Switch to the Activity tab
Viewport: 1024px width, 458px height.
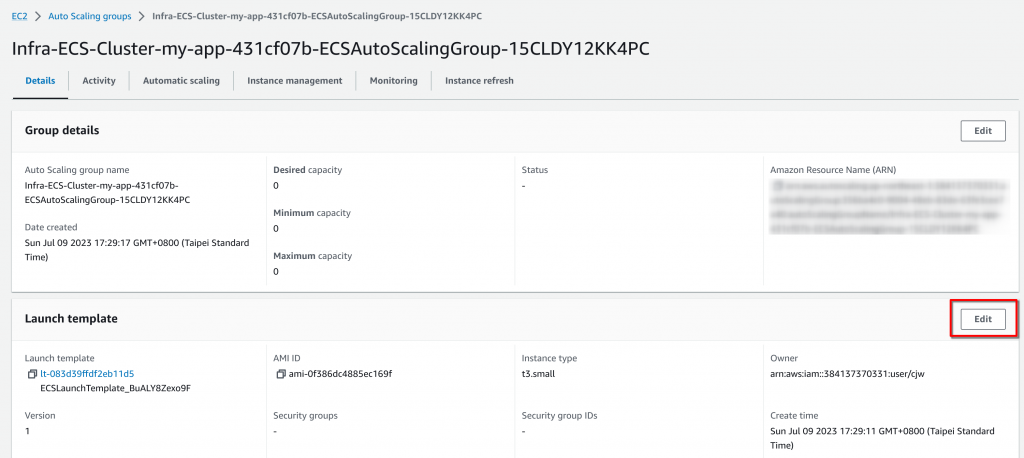[99, 80]
